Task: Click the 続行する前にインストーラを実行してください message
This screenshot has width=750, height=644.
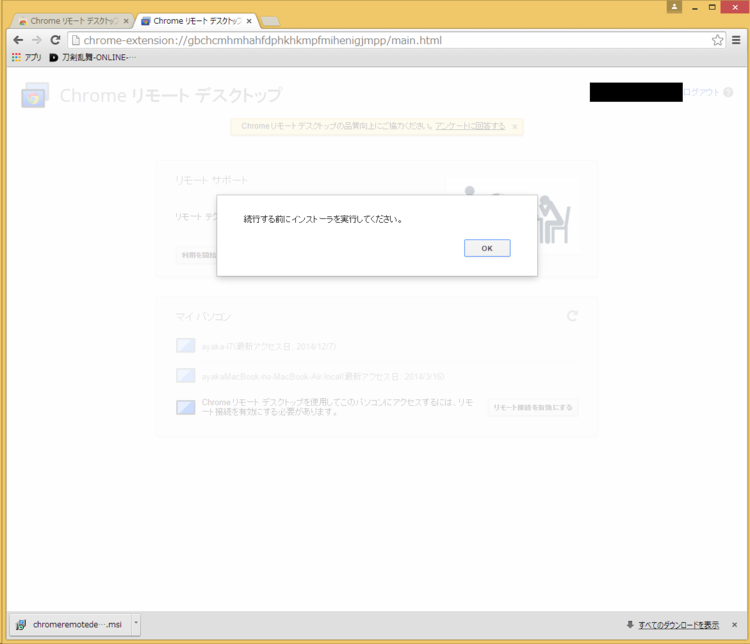Action: point(323,219)
